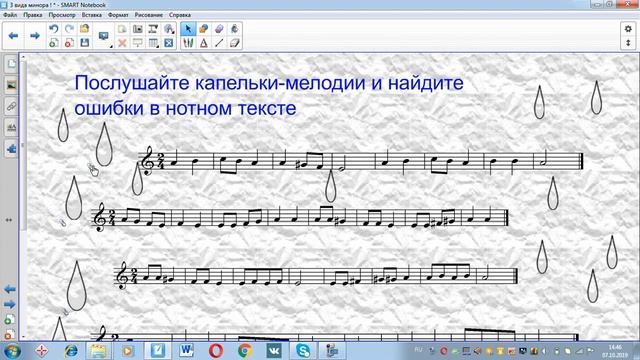Open a file with the folder icon
The image size is (640, 360).
pyautogui.click(x=84, y=29)
